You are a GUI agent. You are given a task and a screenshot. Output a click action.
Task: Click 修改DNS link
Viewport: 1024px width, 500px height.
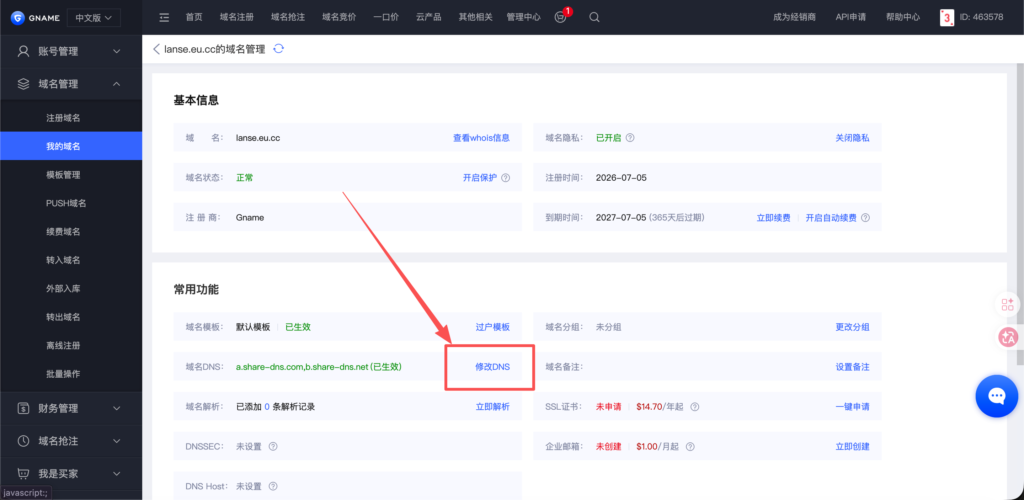pyautogui.click(x=492, y=367)
